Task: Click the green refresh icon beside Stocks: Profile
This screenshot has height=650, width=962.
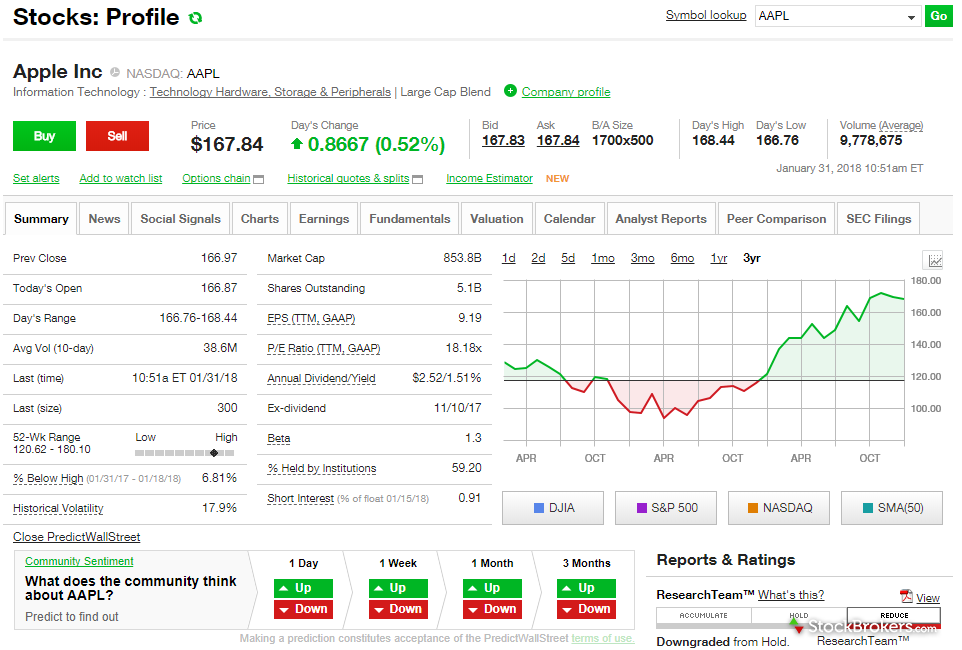Action: click(x=195, y=18)
